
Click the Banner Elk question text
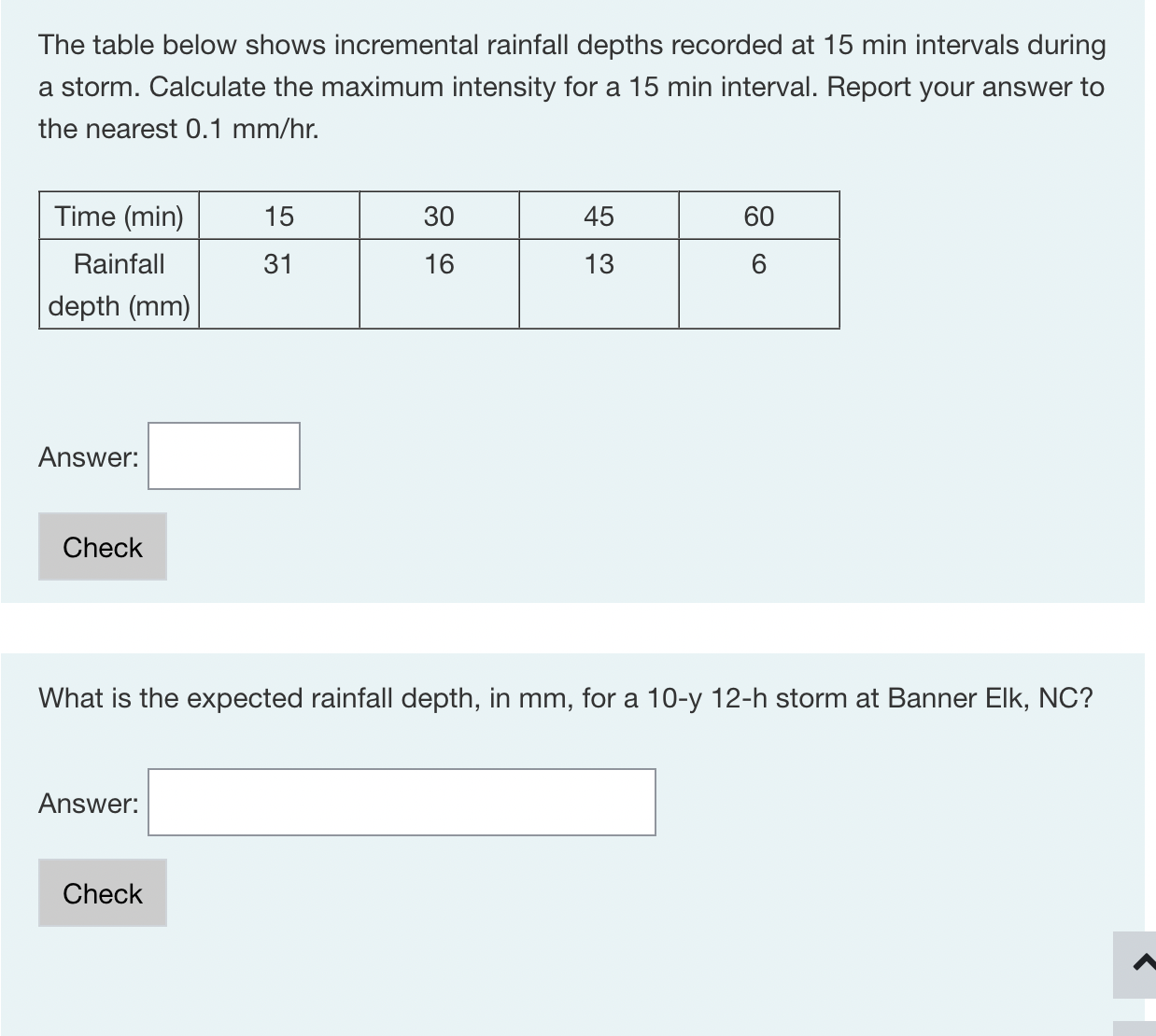(565, 697)
